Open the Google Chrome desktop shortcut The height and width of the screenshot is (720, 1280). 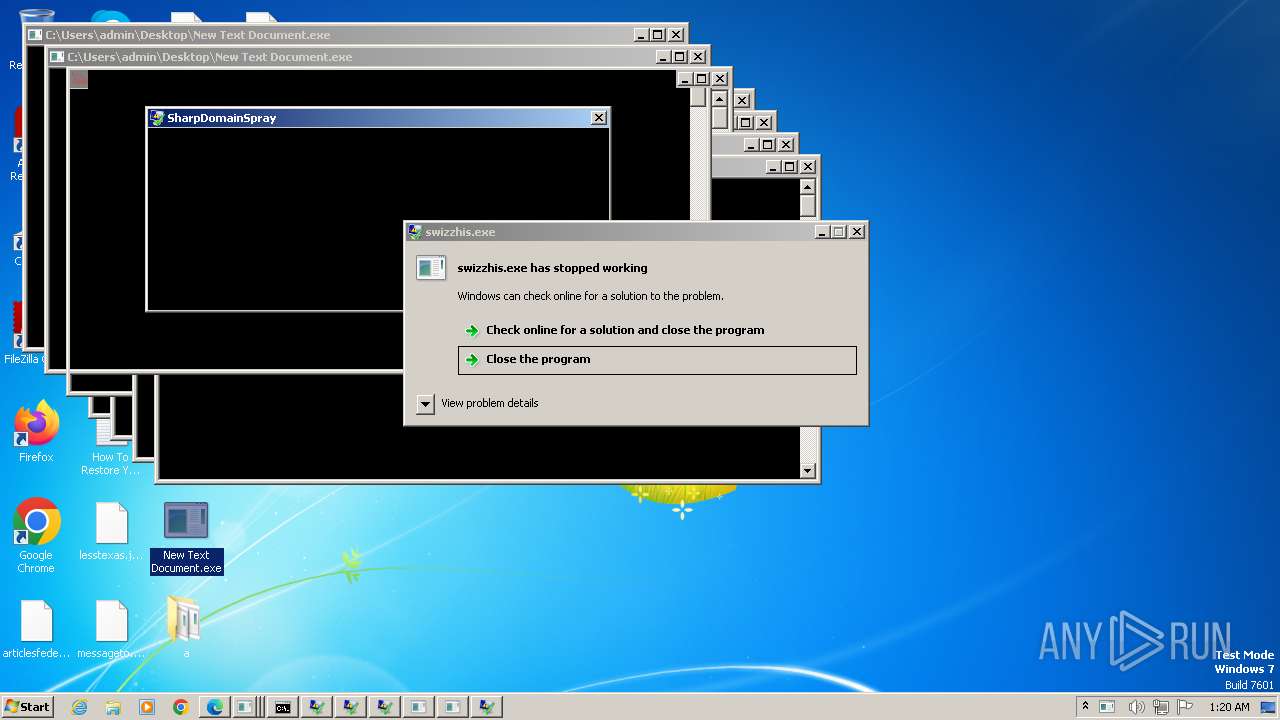pos(36,536)
